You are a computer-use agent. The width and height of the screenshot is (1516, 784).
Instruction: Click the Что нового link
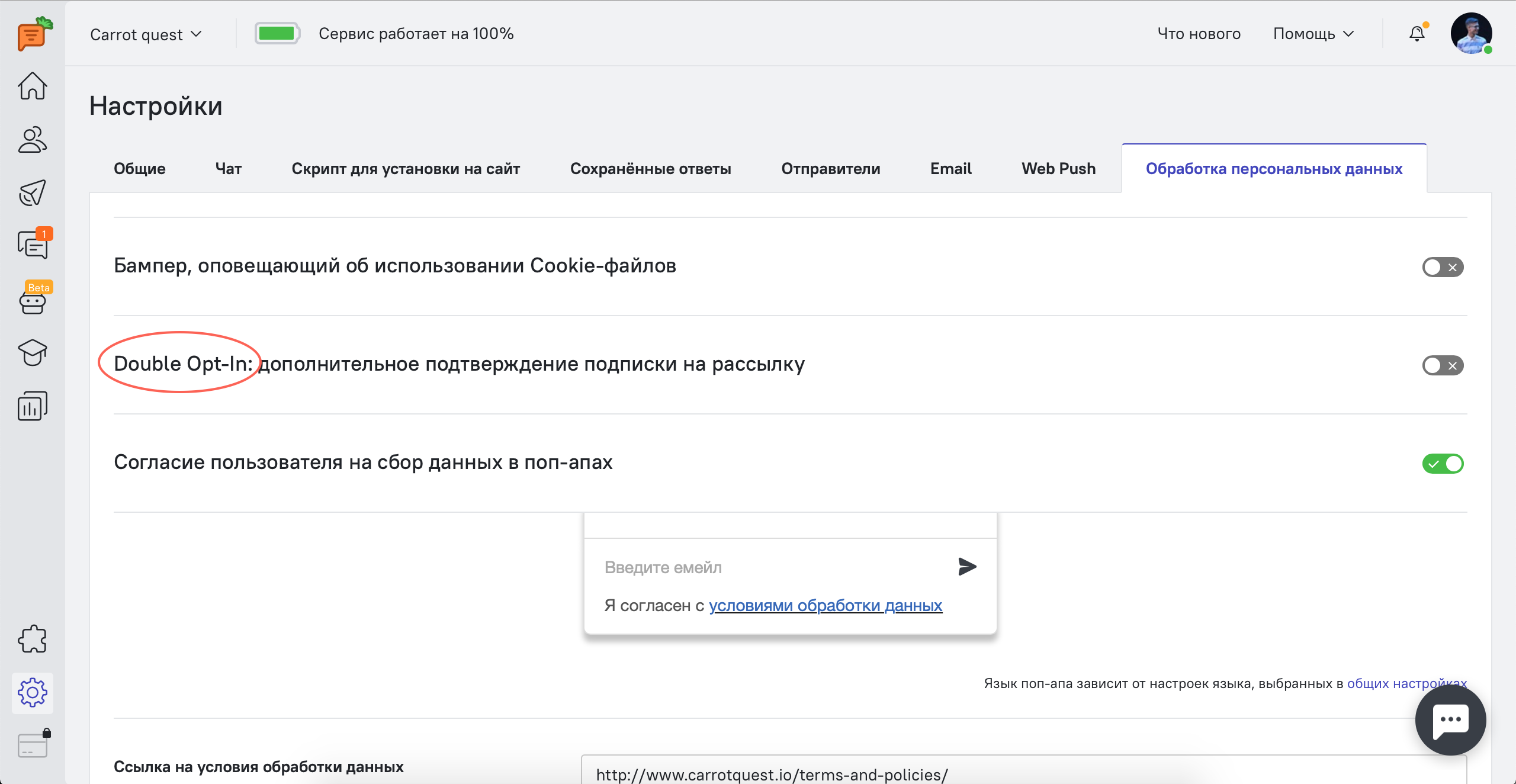pos(1199,34)
